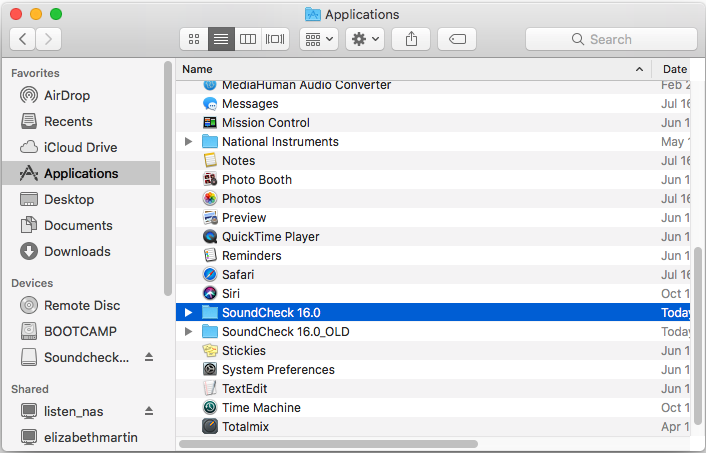Select the Notes app icon
Viewport: 706px width, 453px height.
pos(210,160)
